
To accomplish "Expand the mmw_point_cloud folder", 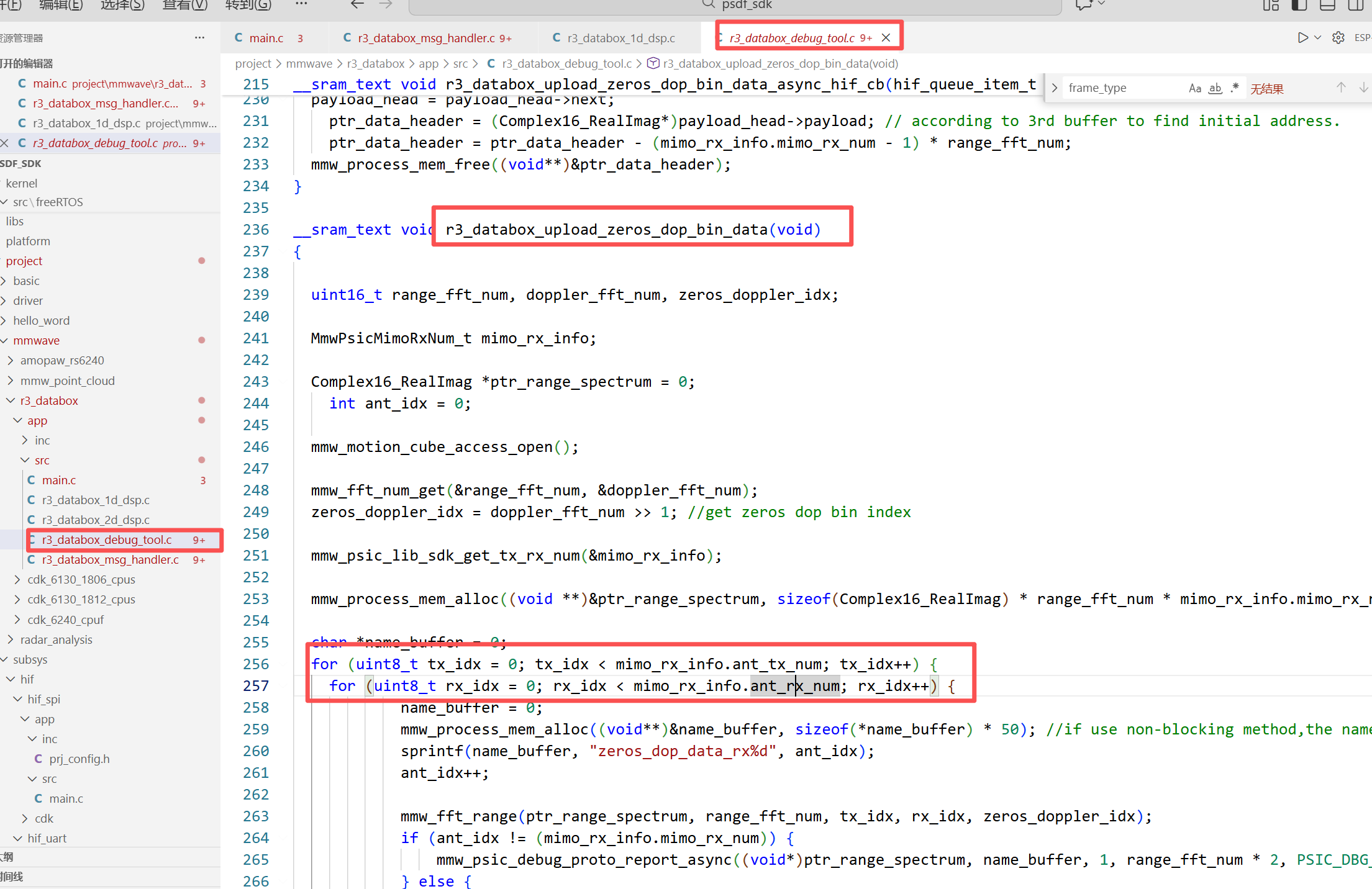I will 11,381.
